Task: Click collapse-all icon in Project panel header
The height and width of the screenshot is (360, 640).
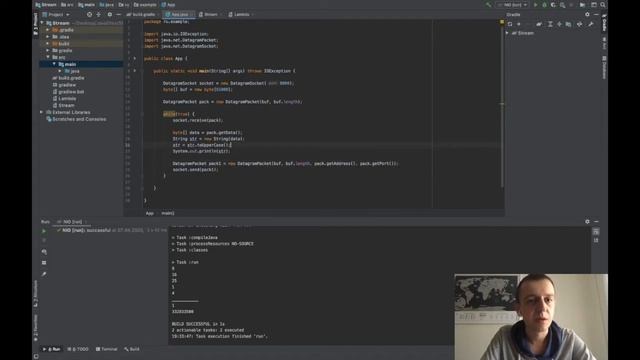Action: point(98,14)
